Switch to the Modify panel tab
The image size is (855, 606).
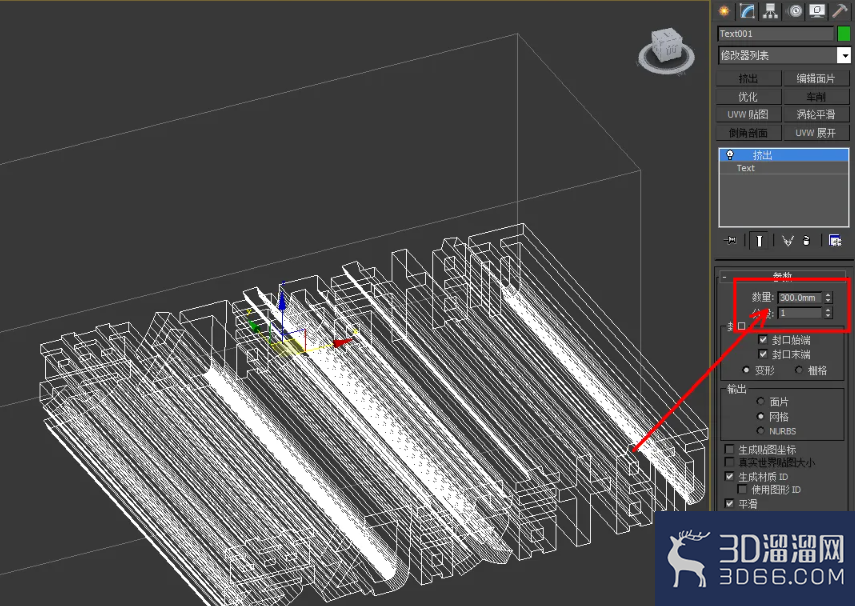point(747,11)
